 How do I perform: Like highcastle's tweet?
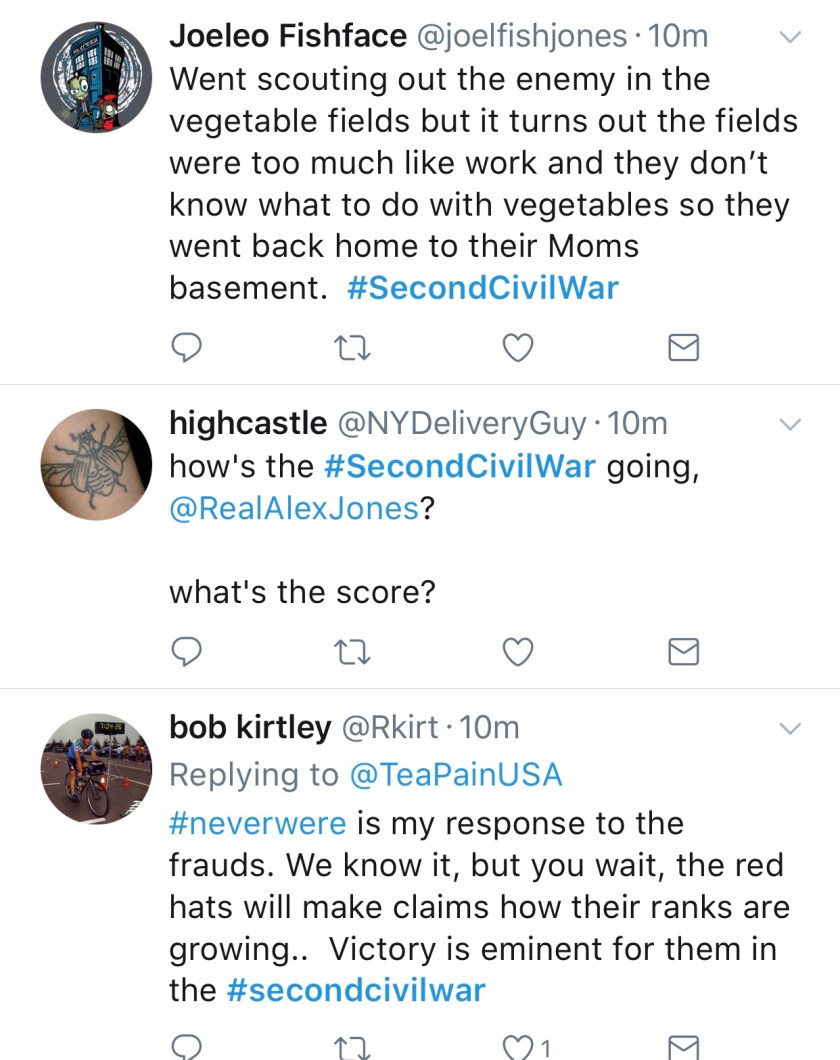(x=516, y=652)
